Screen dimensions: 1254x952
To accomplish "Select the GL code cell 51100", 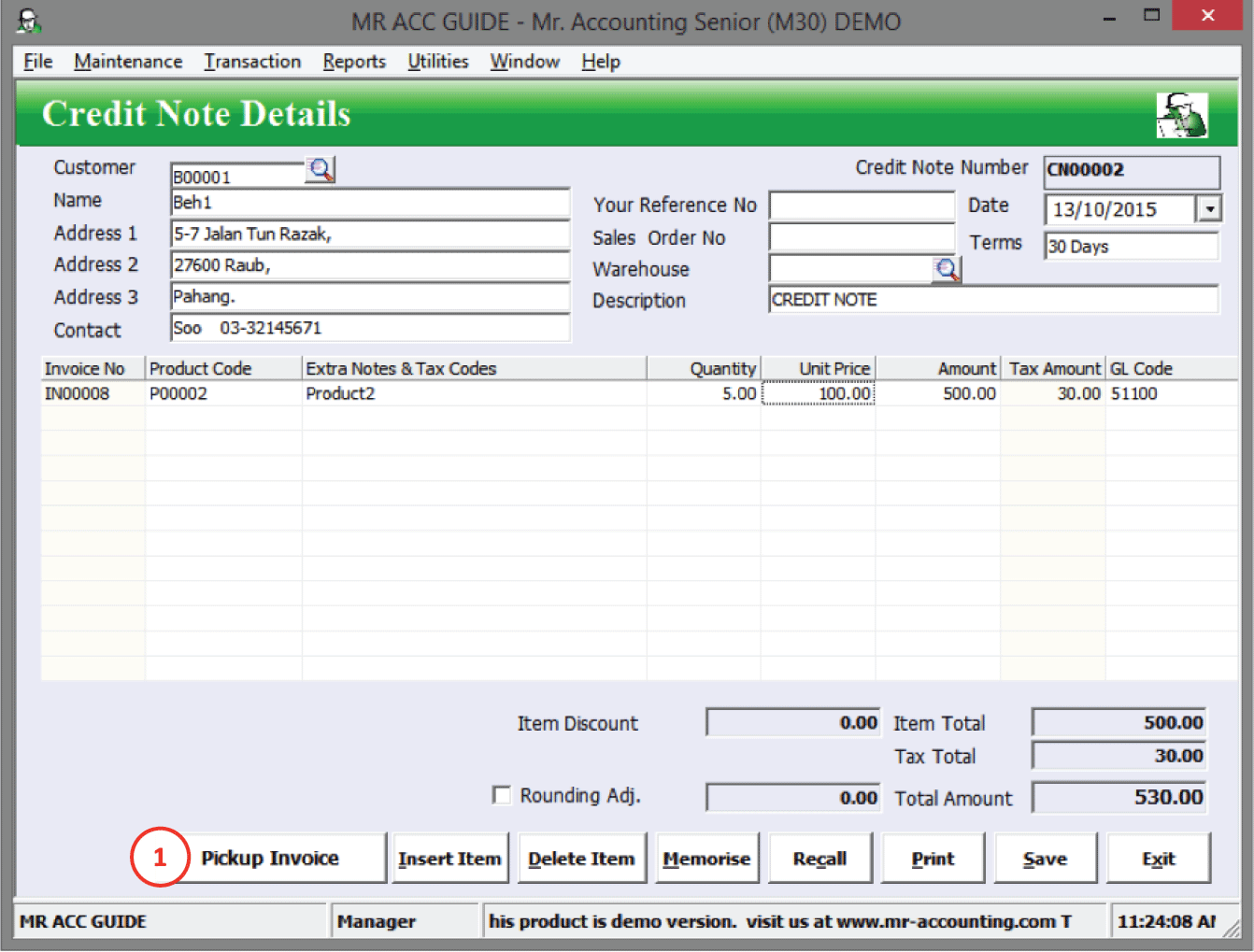I will [x=1172, y=393].
